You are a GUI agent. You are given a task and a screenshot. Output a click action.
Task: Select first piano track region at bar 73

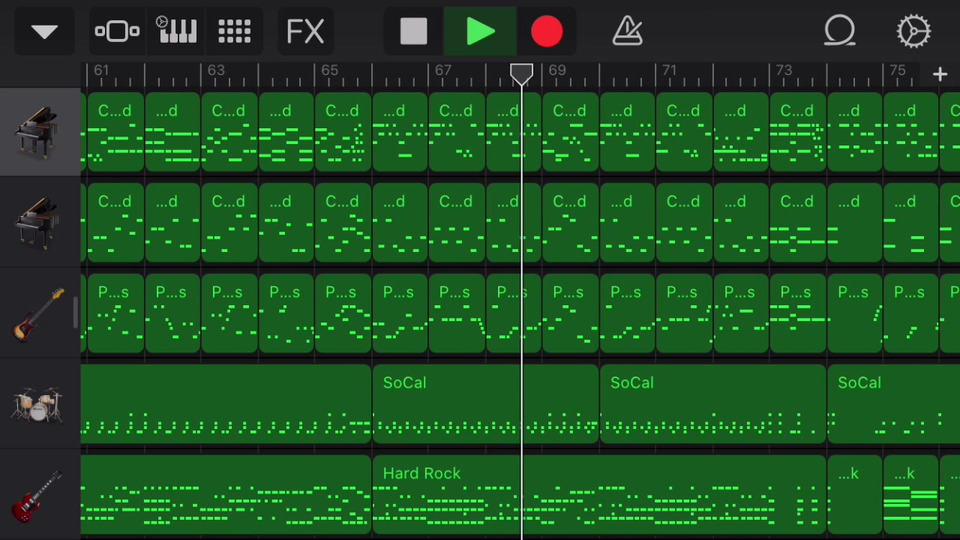798,132
